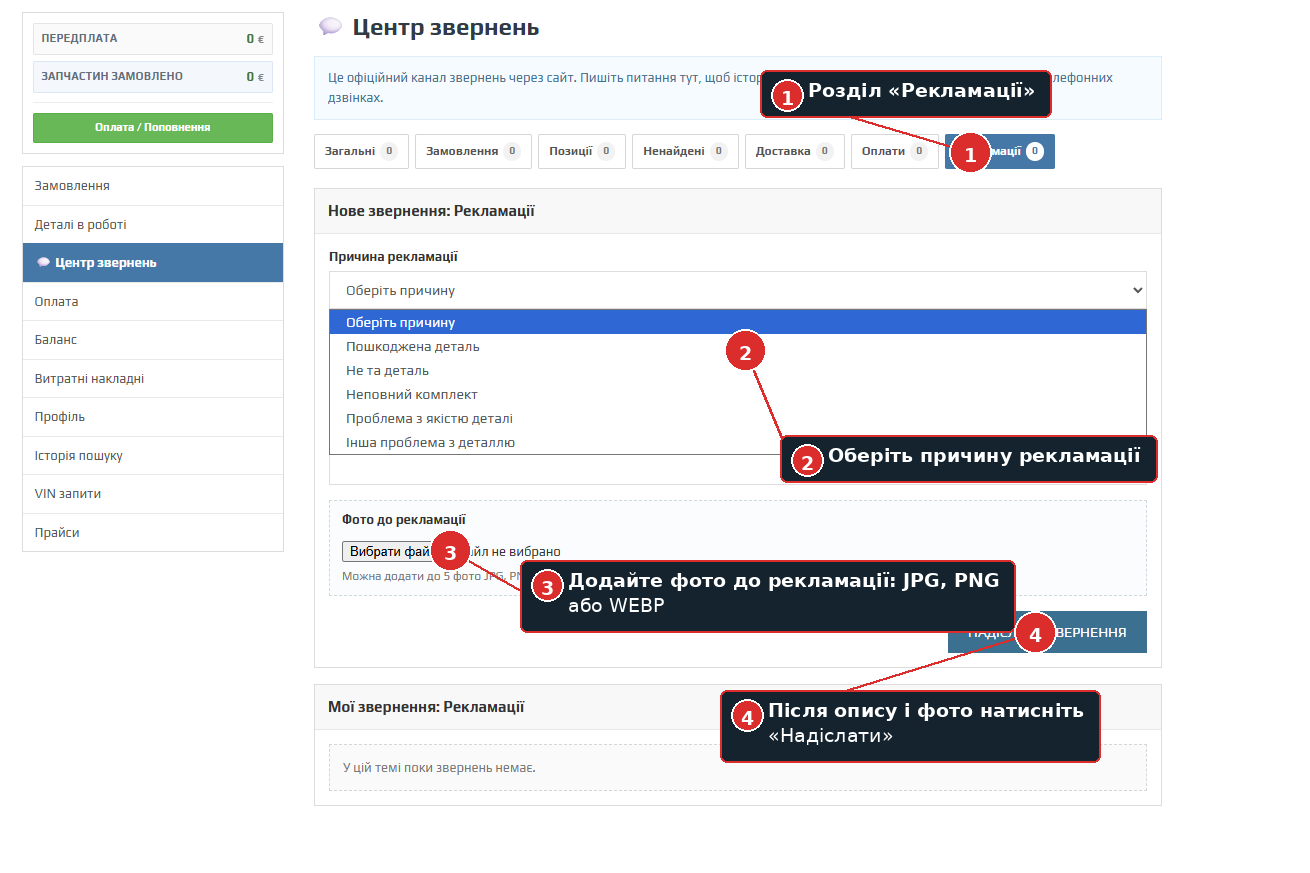
Task: Click the red step 3 marker on file button
Action: [x=450, y=552]
